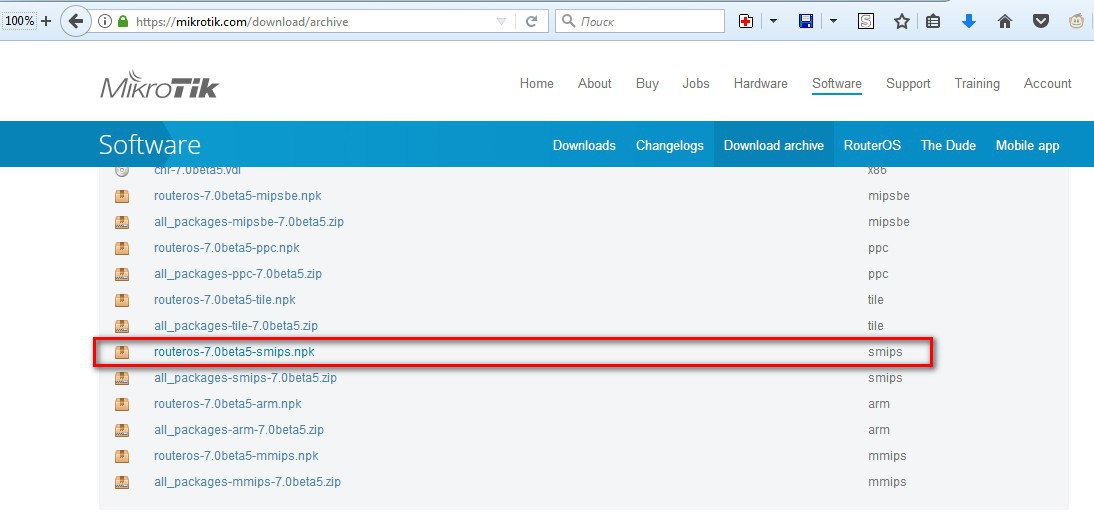Open the downloads arrow icon
The width and height of the screenshot is (1094, 527).
(x=968, y=22)
